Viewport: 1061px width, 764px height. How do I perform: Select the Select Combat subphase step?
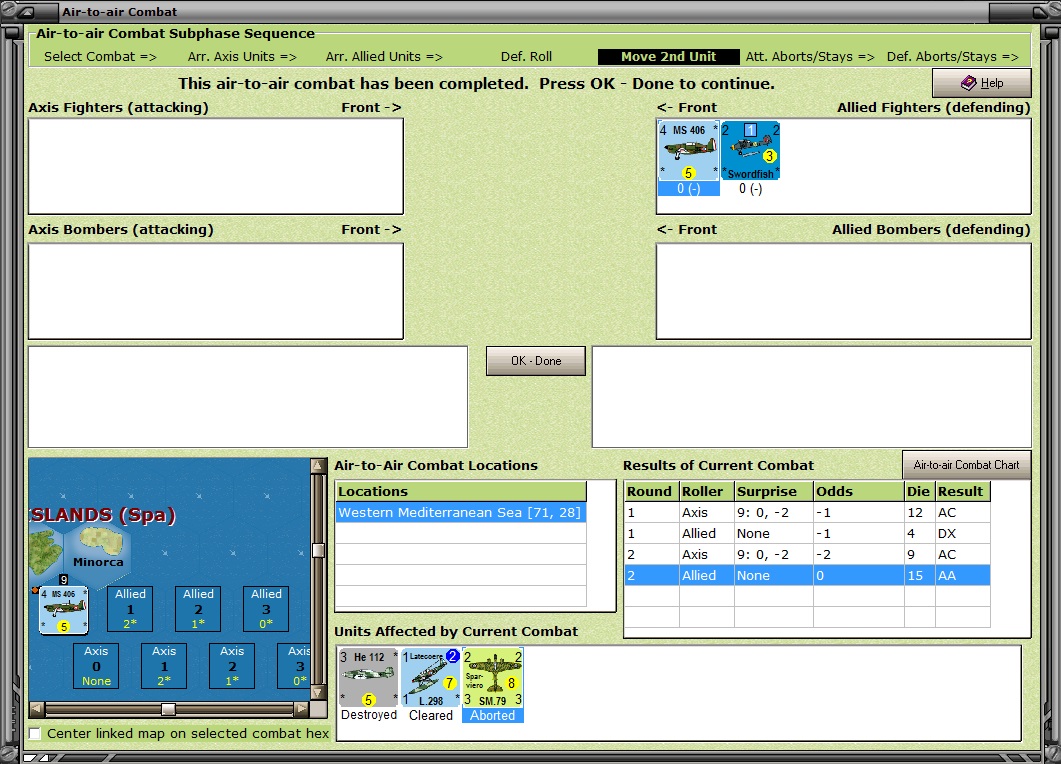[x=100, y=57]
